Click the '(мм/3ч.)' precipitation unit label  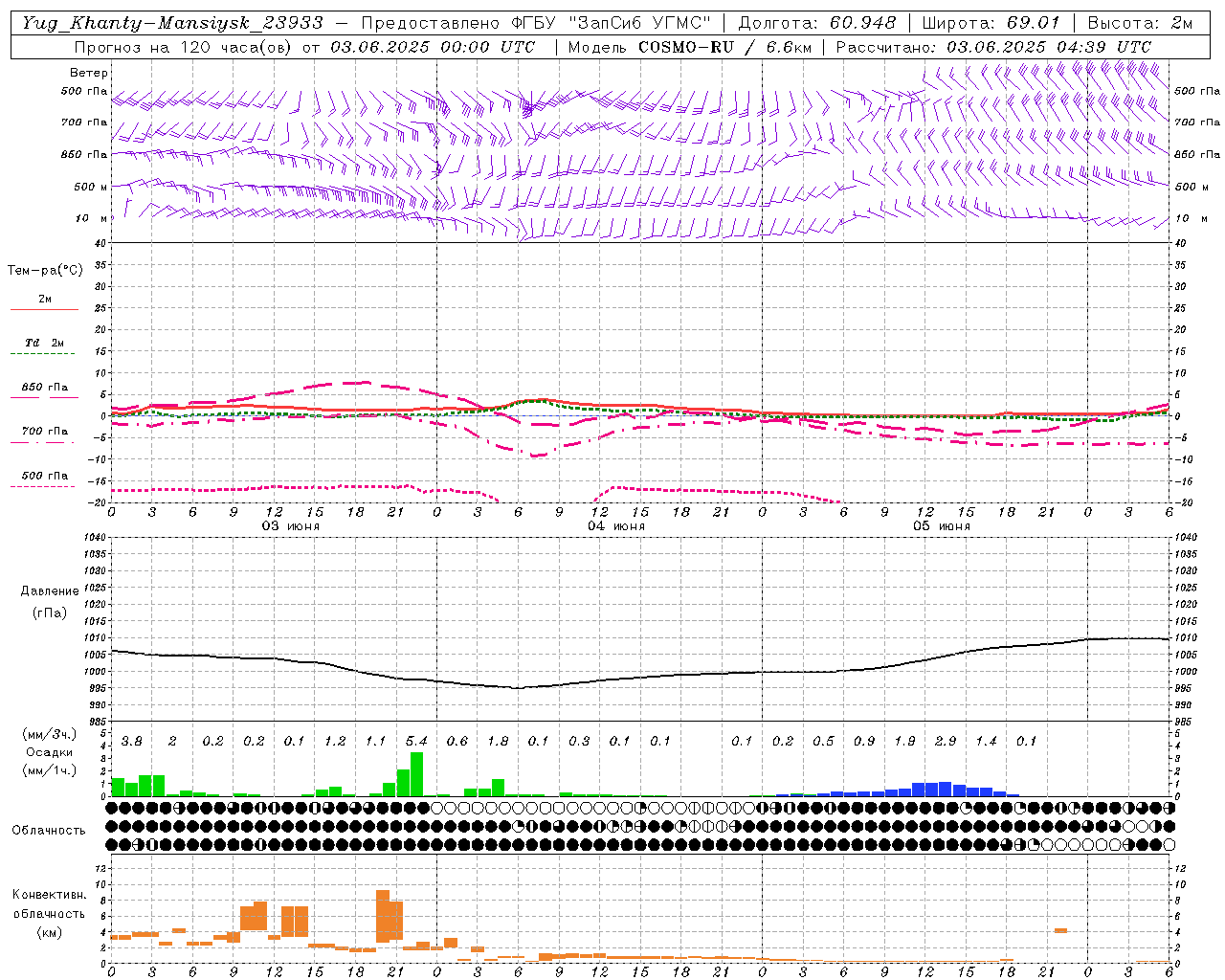(x=51, y=734)
